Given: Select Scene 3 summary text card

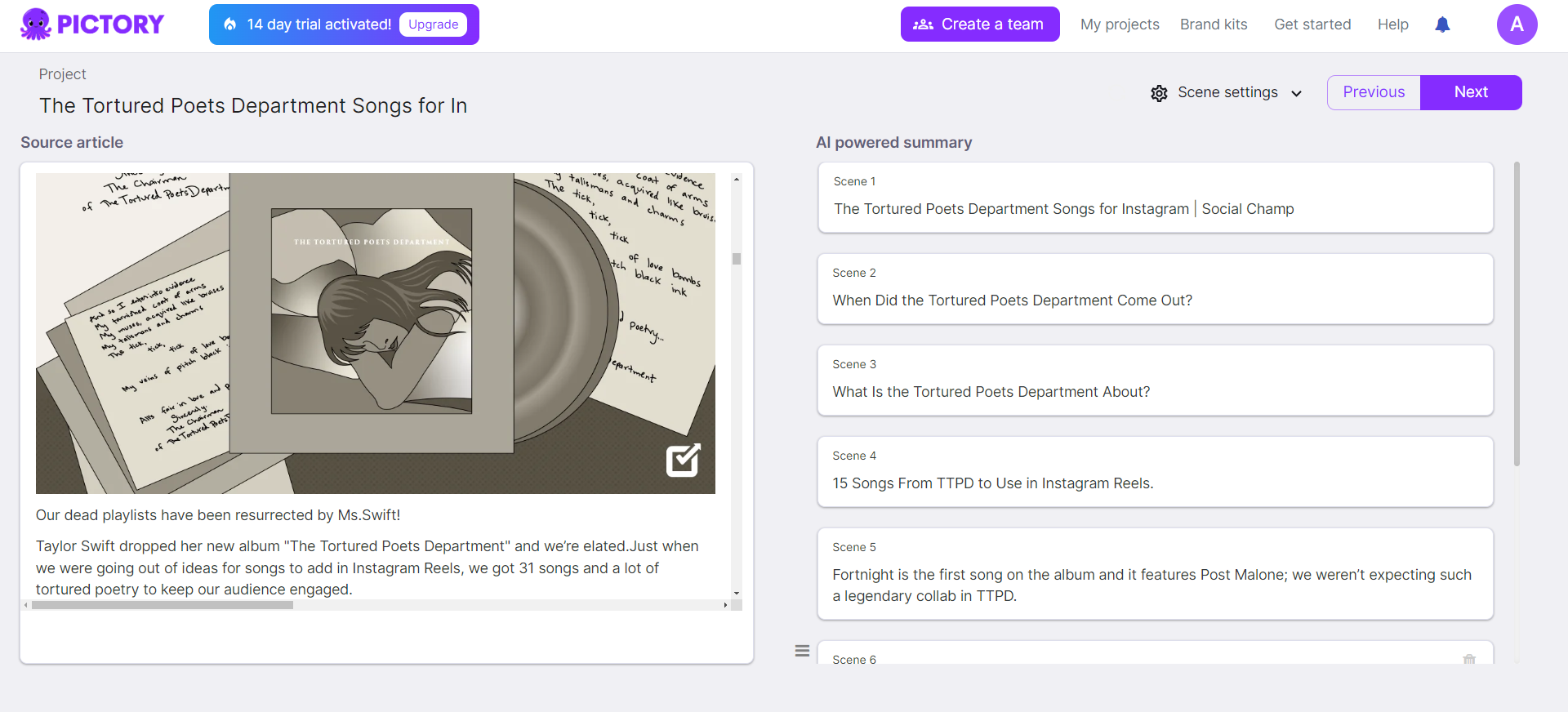Looking at the screenshot, I should 1155,381.
